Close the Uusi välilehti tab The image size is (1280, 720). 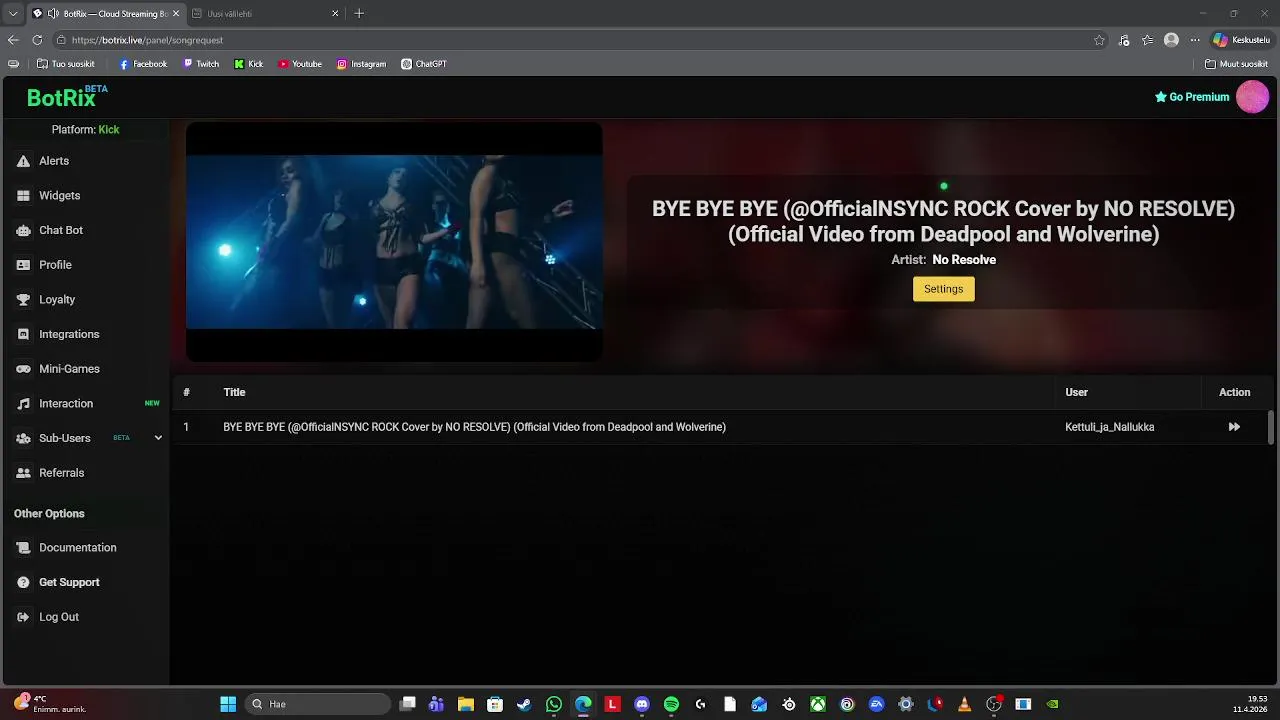pos(335,14)
